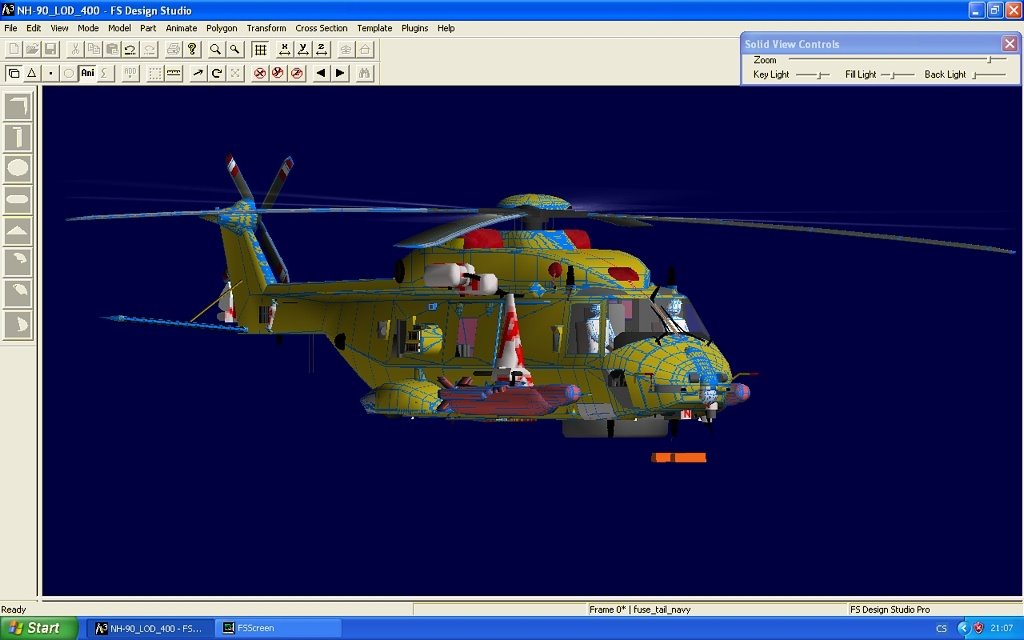Select the smaller magnifier zoom icon
Viewport: 1024px width, 640px height.
tap(234, 49)
